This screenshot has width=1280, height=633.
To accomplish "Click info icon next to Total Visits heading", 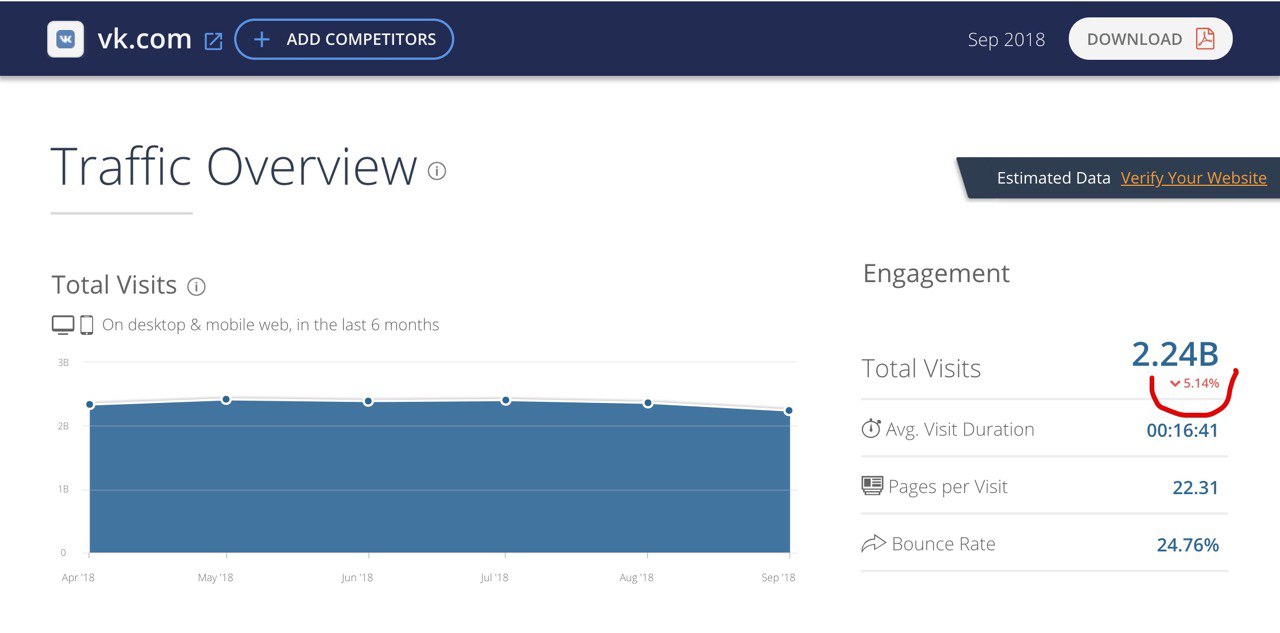I will (197, 287).
